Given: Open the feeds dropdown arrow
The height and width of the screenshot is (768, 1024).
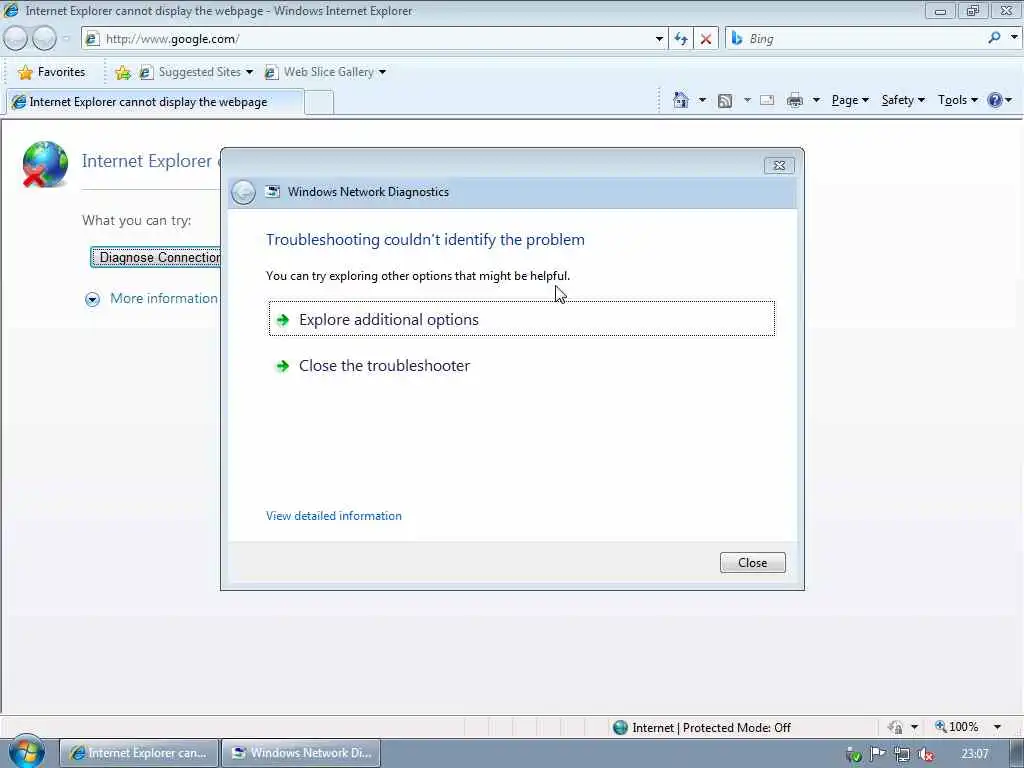Looking at the screenshot, I should pos(747,100).
